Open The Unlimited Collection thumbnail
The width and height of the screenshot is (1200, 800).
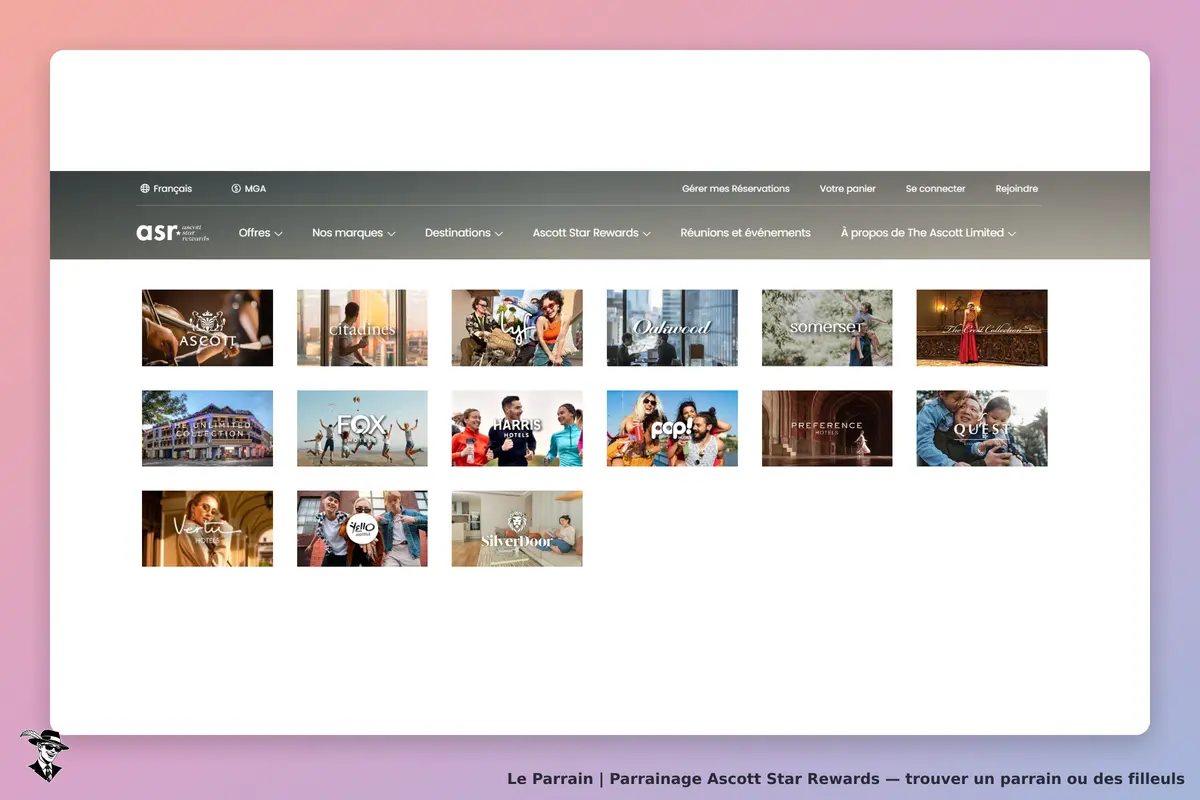[207, 428]
